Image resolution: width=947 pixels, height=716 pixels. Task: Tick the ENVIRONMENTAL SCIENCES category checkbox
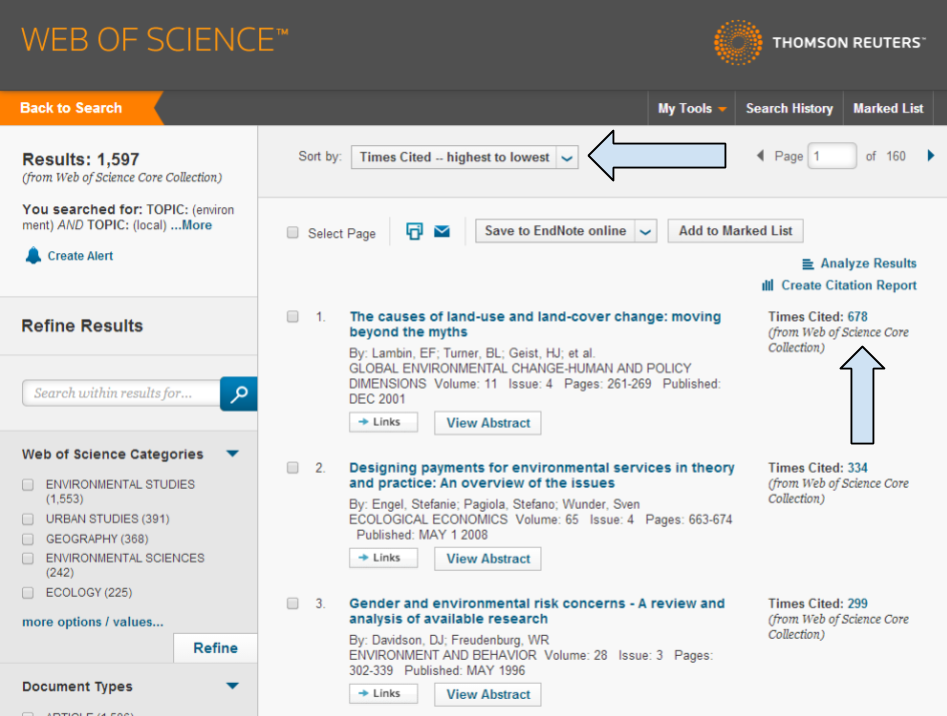[x=28, y=558]
